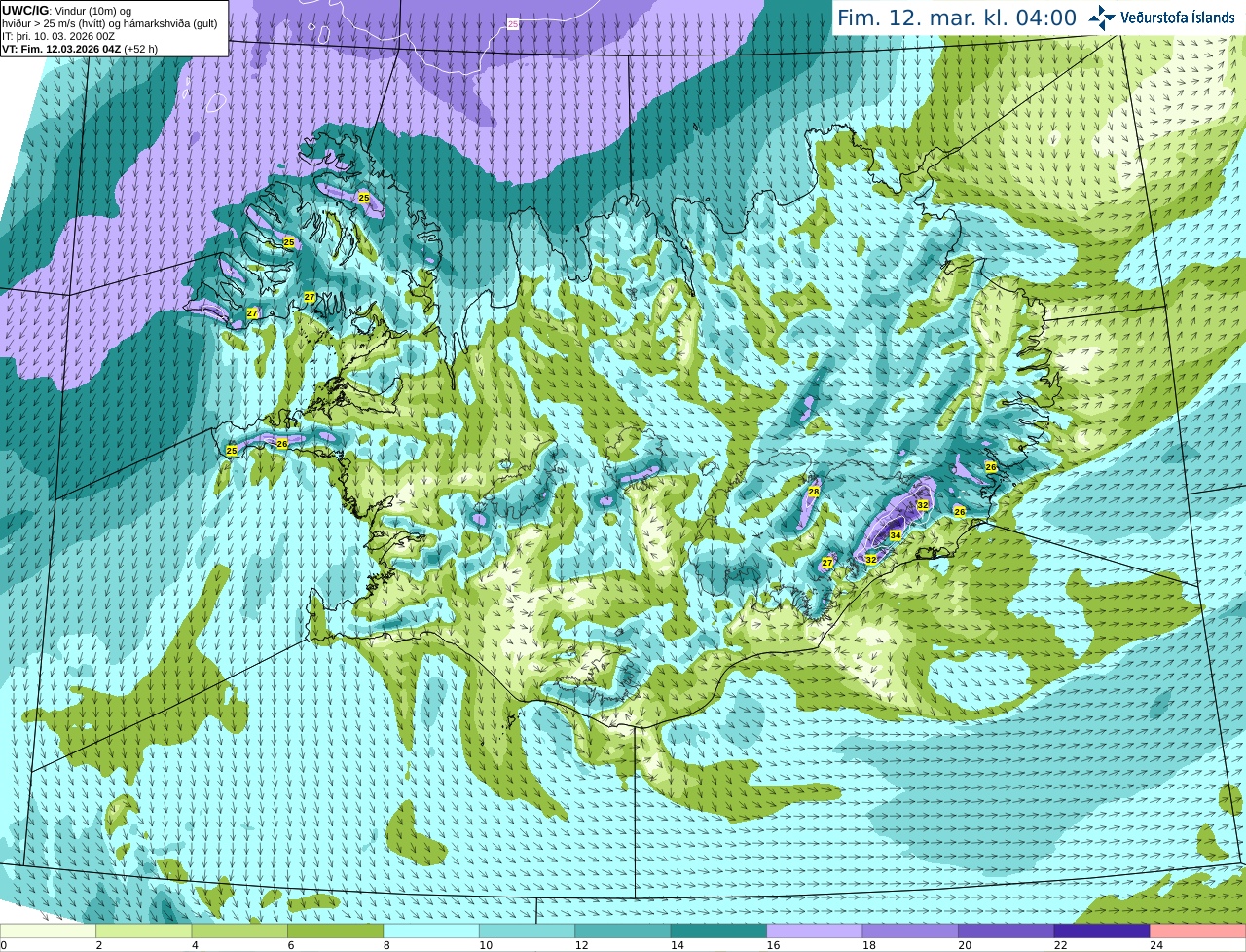Click the 'hviður > 25 m/s' legend description line
1246x952 pixels.
(x=109, y=23)
